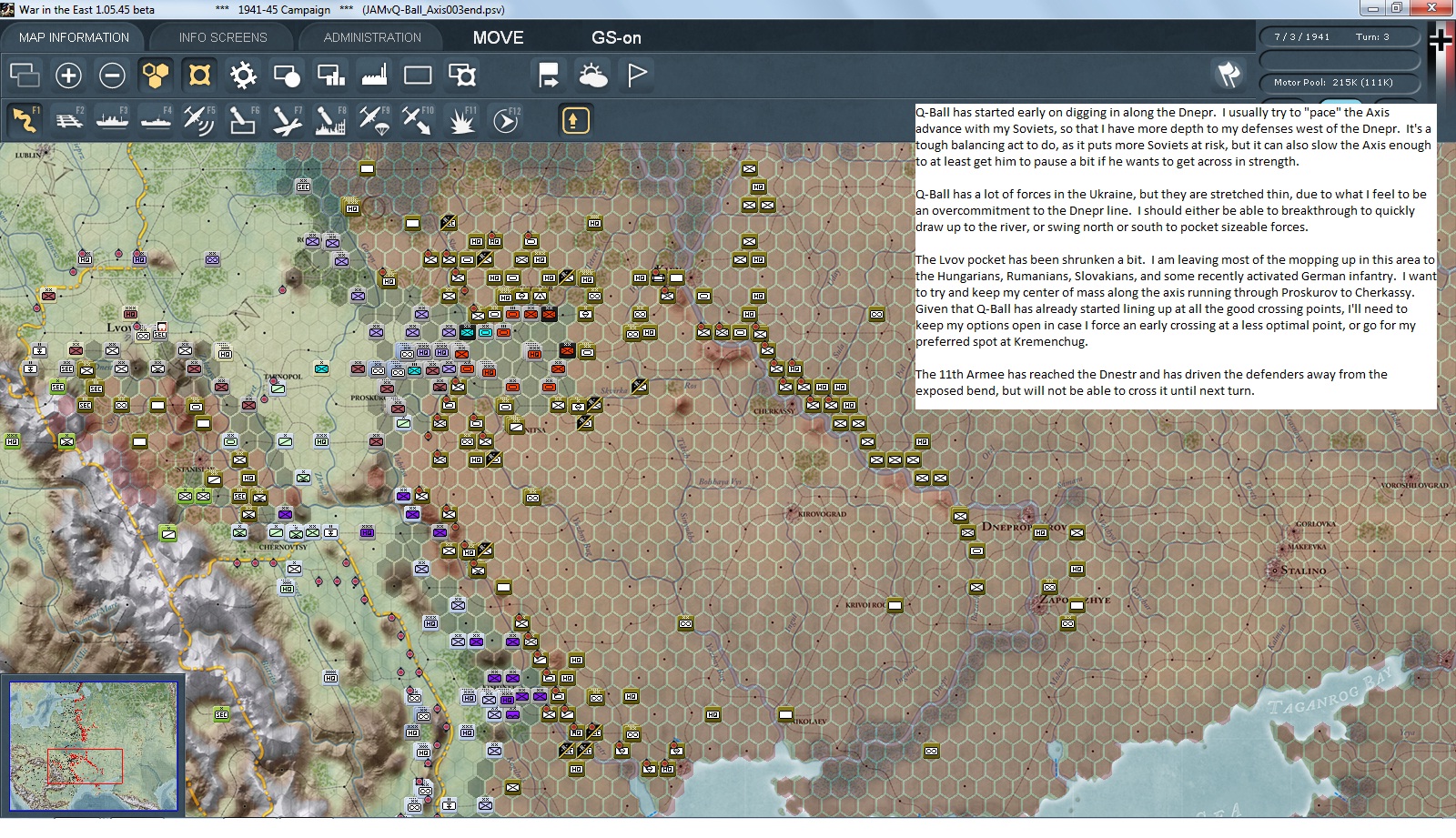This screenshot has height=838, width=1456.
Task: Click the Cherkassy city label on map
Action: tap(774, 411)
